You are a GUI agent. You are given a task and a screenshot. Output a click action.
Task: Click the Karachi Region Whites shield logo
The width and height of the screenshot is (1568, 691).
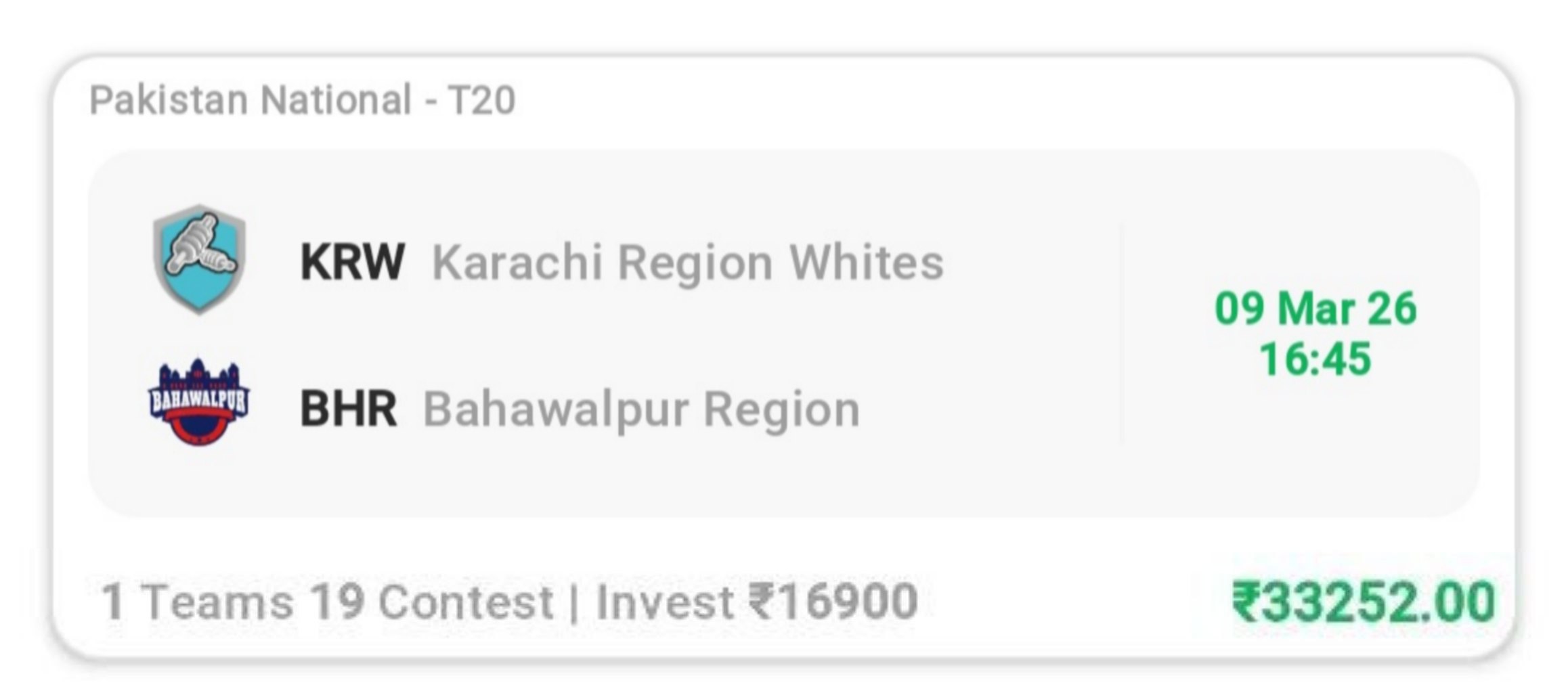(199, 259)
